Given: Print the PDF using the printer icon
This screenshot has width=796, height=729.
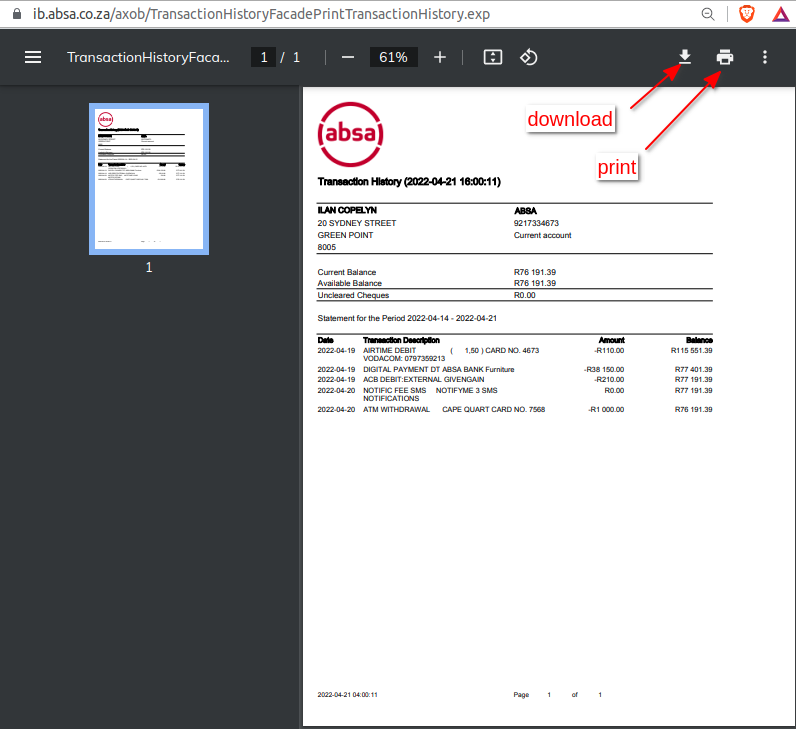Looking at the screenshot, I should (x=725, y=57).
